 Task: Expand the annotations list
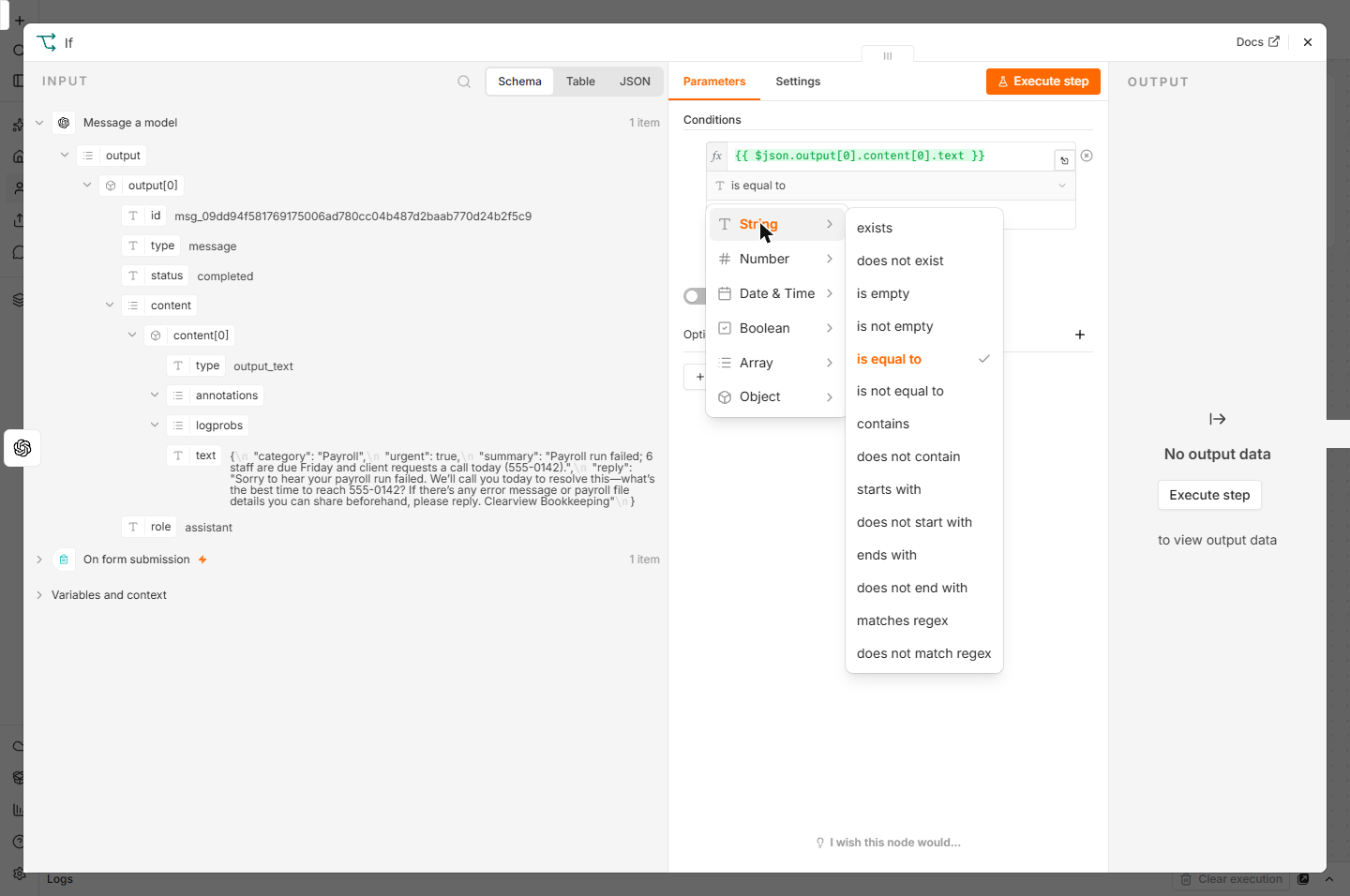[x=155, y=396]
